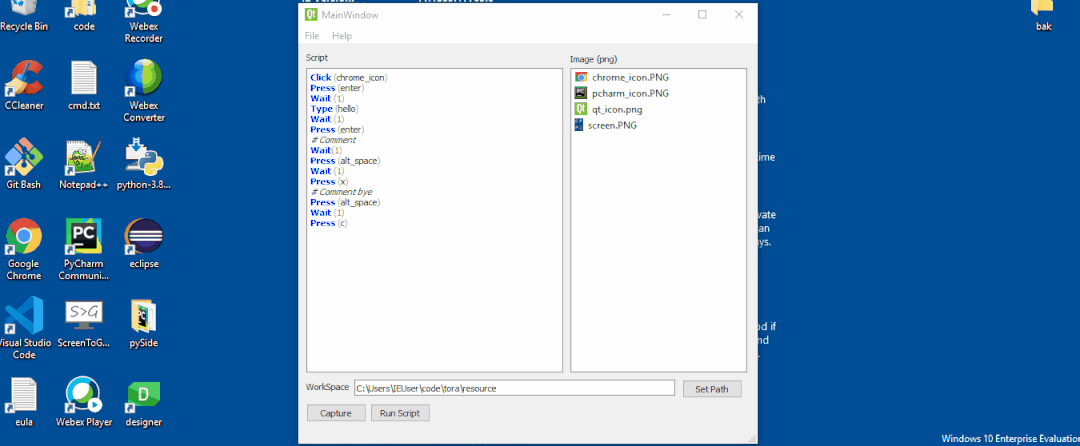This screenshot has height=446, width=1080.
Task: Click the Qt logo in the title bar
Action: (x=310, y=14)
